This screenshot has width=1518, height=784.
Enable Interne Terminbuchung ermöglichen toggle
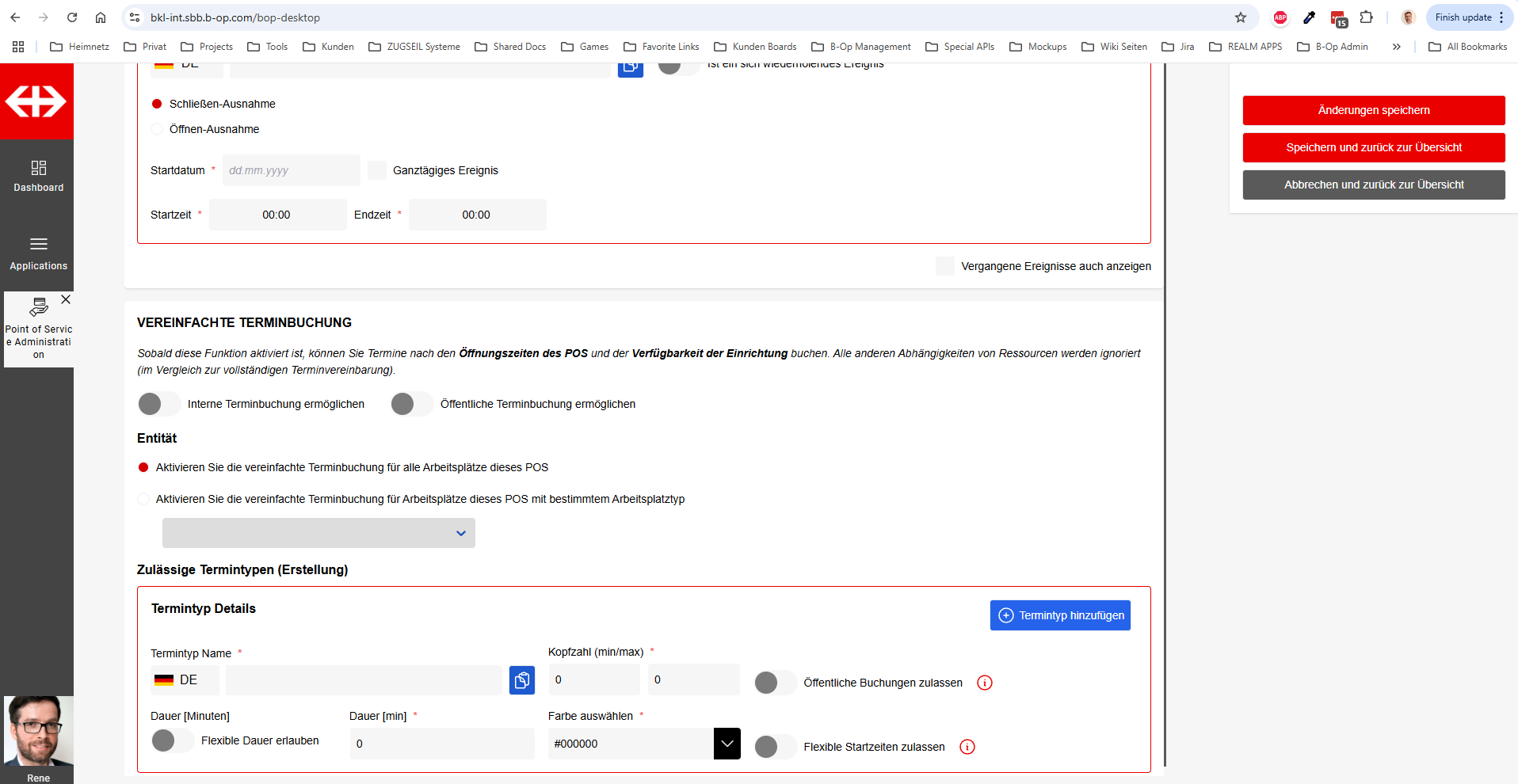click(159, 404)
